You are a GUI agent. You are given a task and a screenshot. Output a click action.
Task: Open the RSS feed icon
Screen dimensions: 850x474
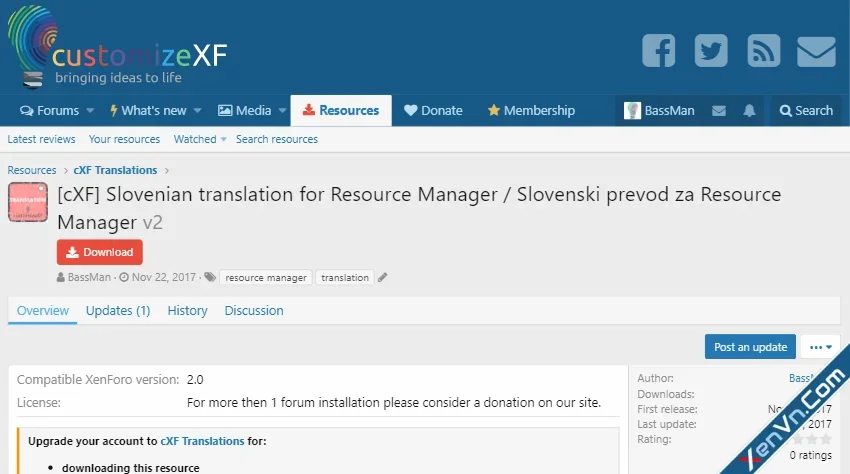coord(763,51)
